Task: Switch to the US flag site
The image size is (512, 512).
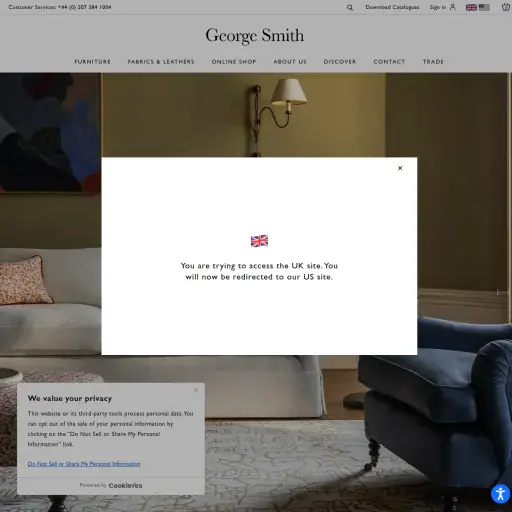Action: (x=484, y=7)
